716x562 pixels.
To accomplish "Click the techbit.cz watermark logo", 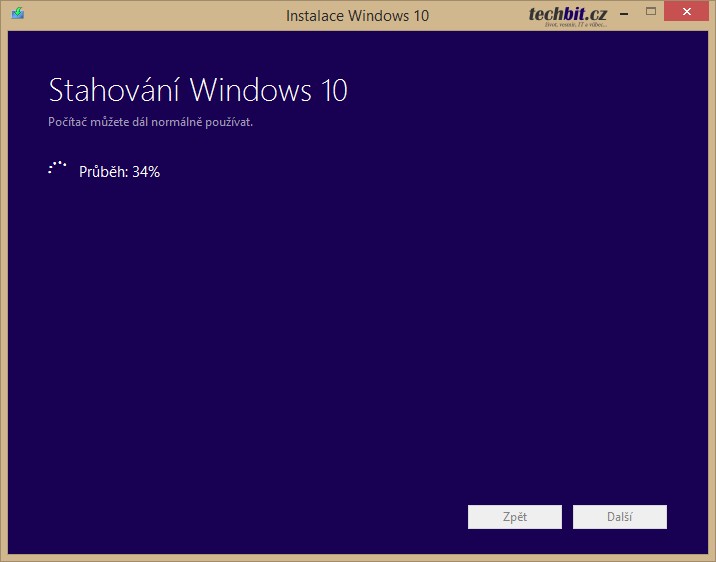I will (568, 12).
